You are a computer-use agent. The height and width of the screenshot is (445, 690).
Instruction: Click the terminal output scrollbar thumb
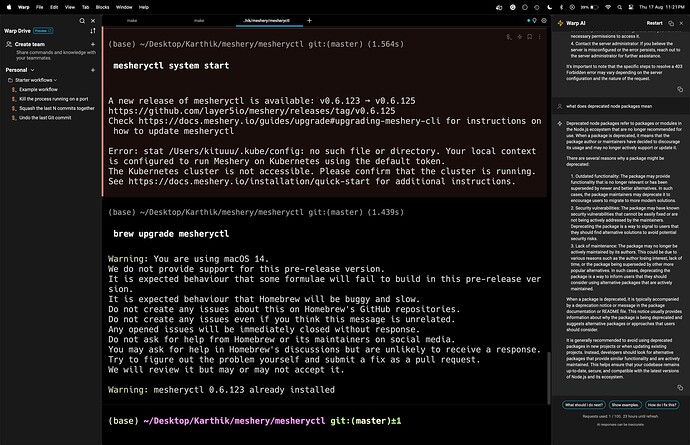point(549,379)
